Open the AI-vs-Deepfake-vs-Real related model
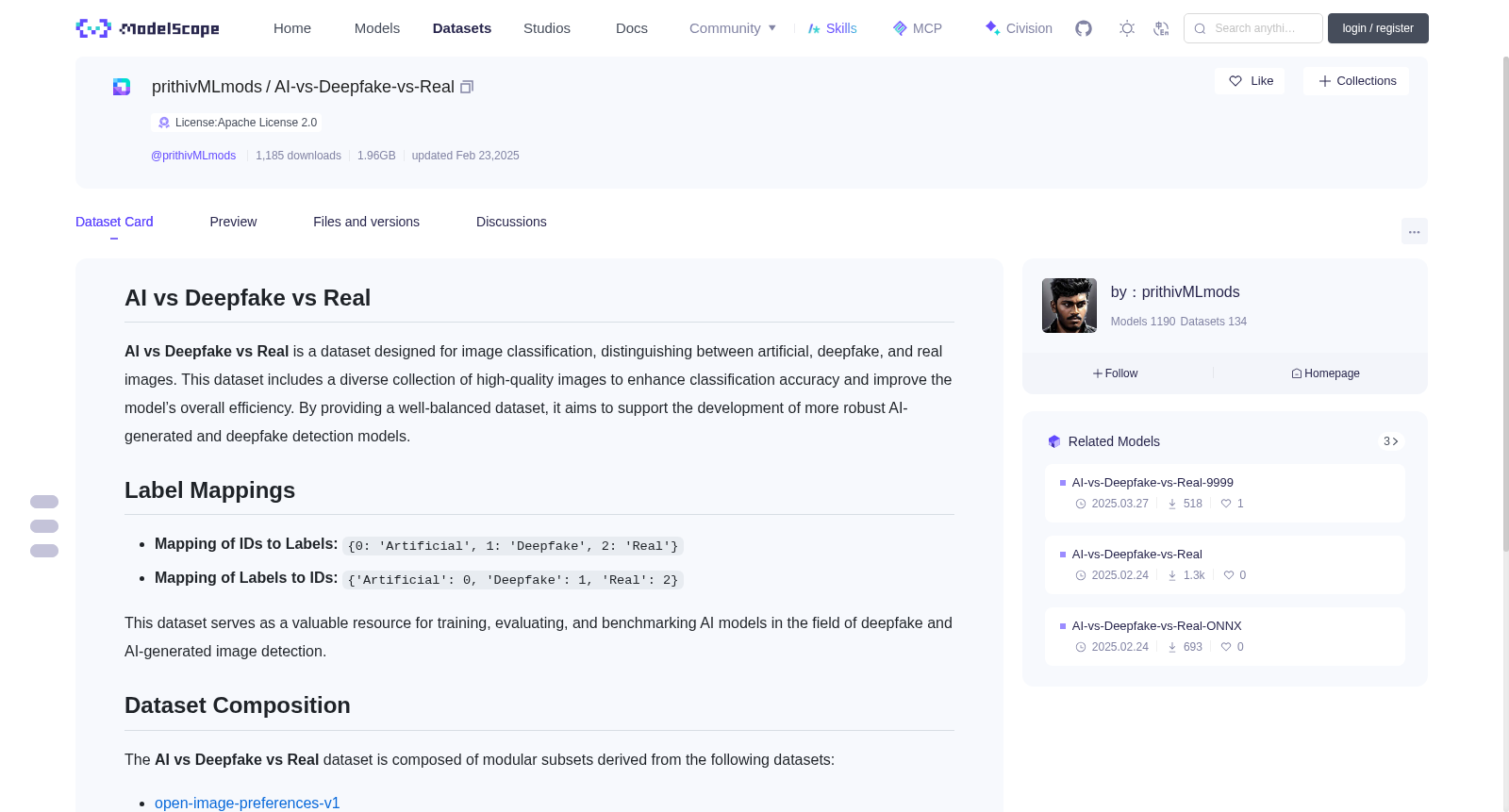Image resolution: width=1509 pixels, height=812 pixels. pyautogui.click(x=1137, y=555)
